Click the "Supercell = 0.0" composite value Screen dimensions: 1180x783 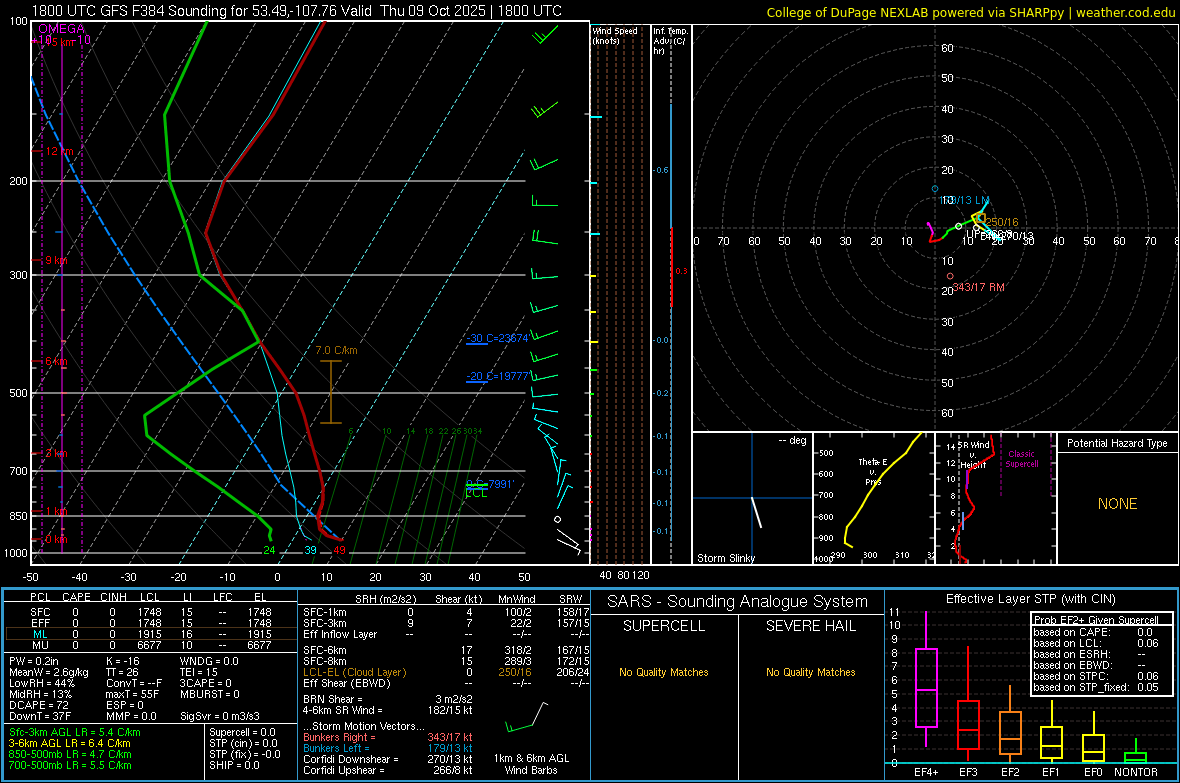coord(242,732)
